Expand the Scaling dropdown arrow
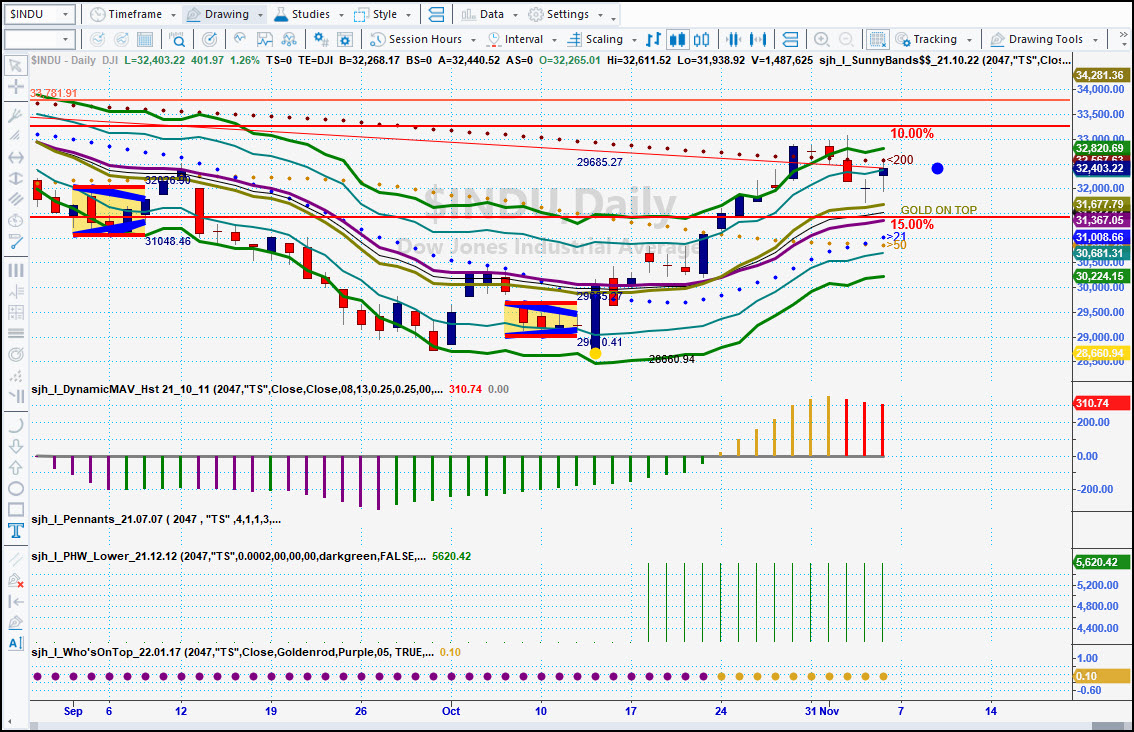The height and width of the screenshot is (732, 1134). pyautogui.click(x=634, y=41)
